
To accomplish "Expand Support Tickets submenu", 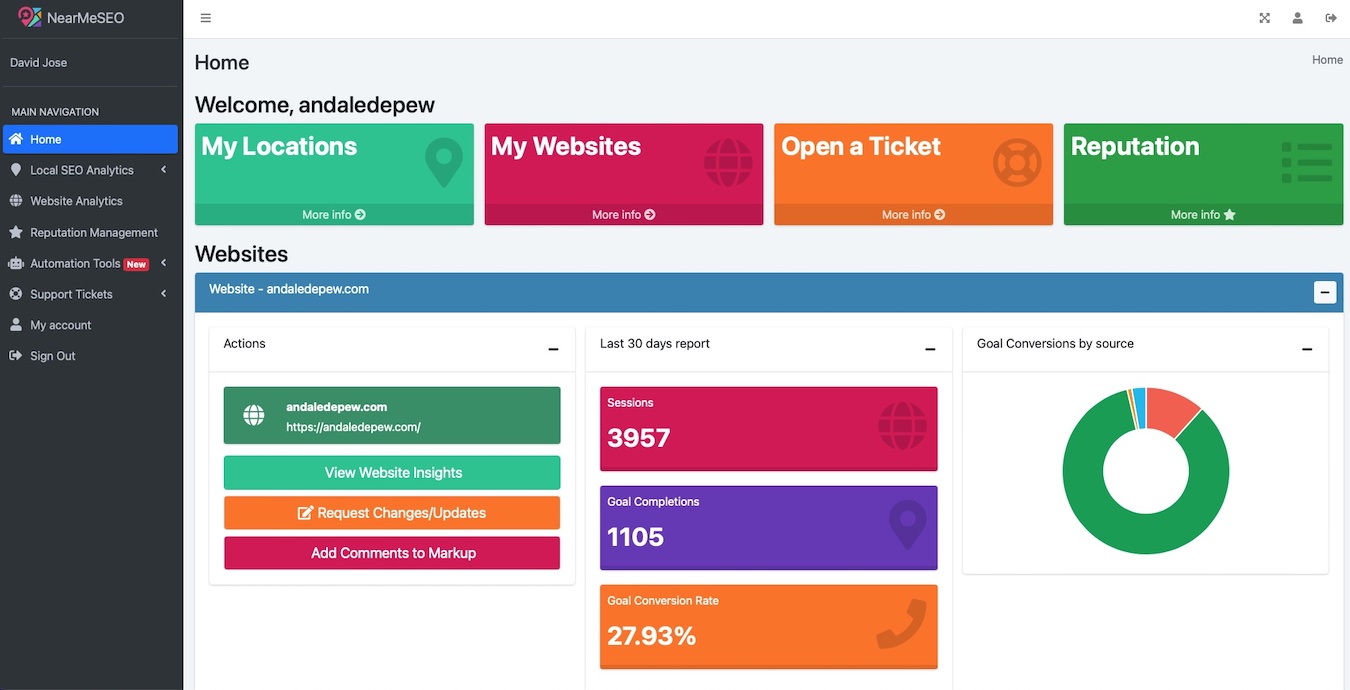I will [x=163, y=294].
